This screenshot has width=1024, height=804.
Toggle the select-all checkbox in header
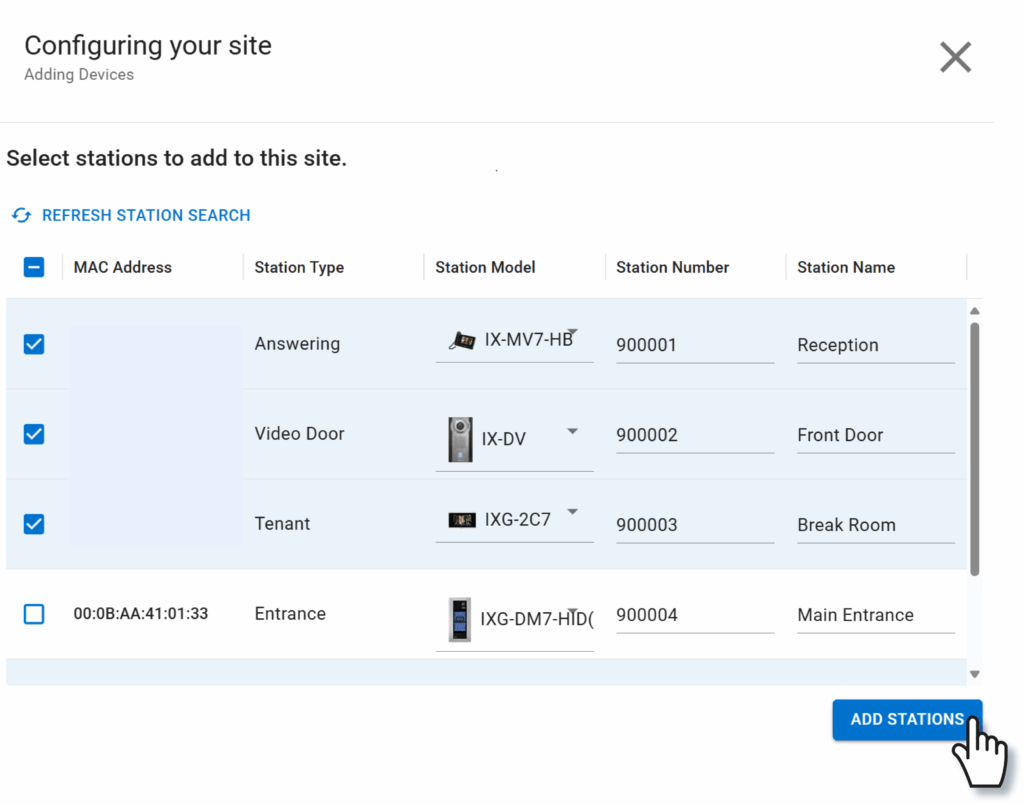[34, 267]
